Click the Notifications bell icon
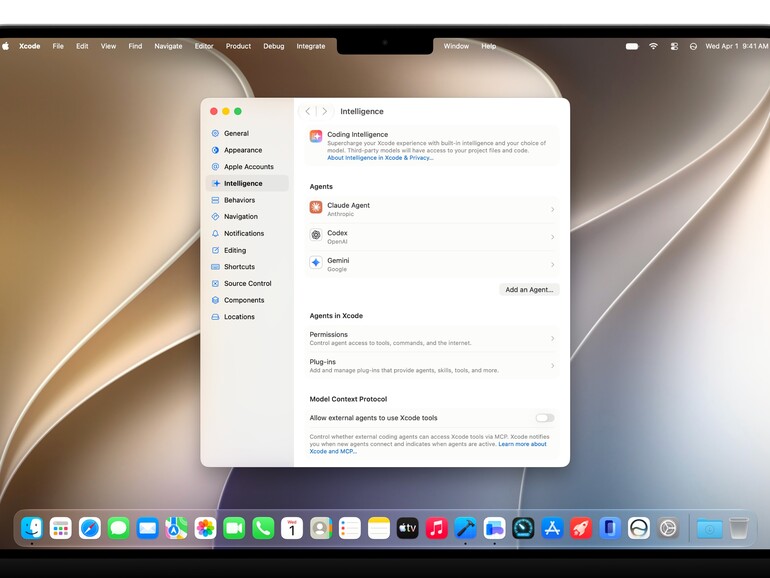 [x=215, y=233]
